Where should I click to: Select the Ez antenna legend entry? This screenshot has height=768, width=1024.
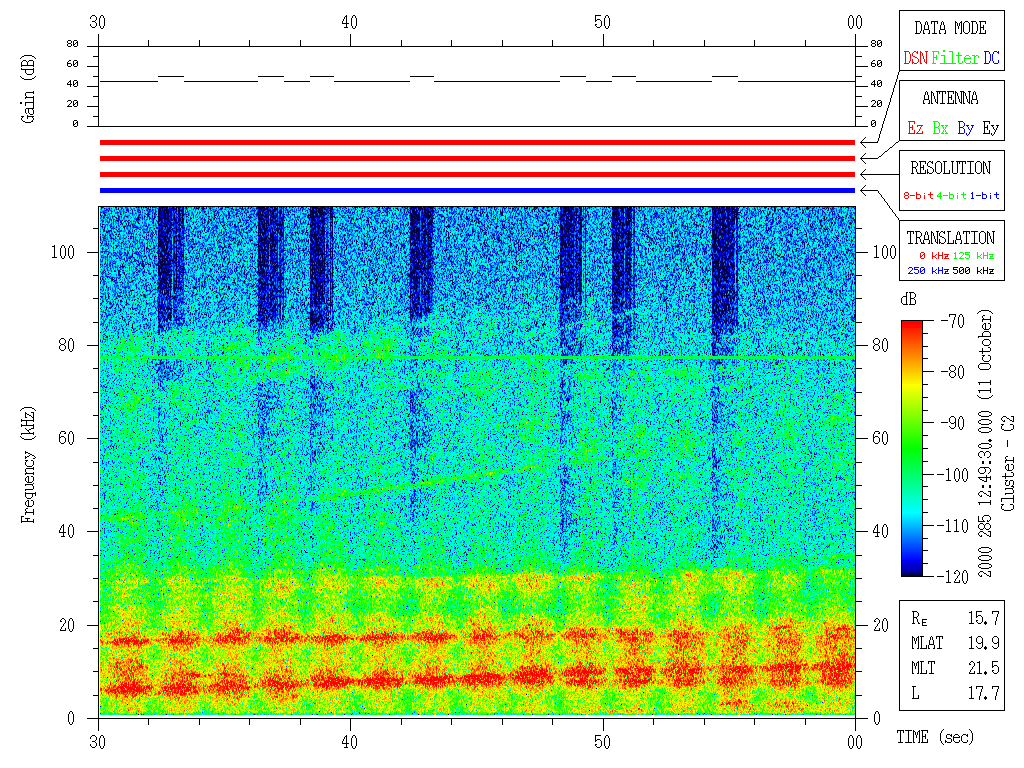point(915,129)
